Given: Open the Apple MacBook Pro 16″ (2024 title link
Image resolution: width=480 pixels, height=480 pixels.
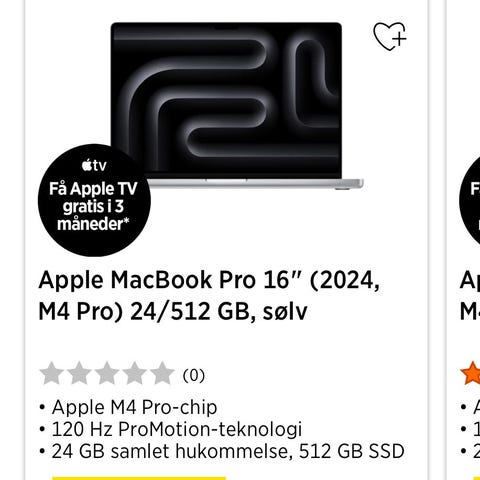Looking at the screenshot, I should 209,295.
